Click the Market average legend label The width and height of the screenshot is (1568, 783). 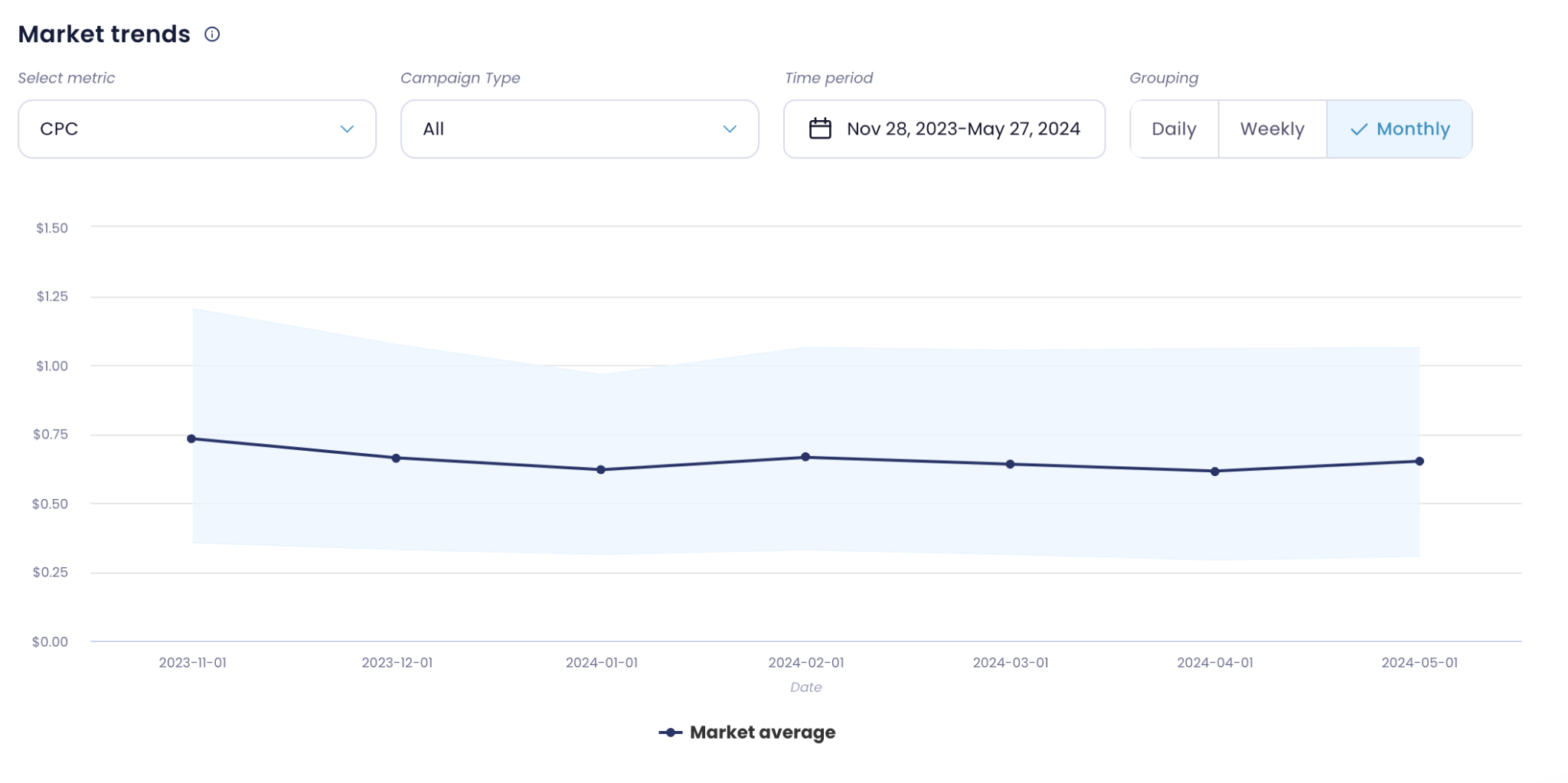[x=763, y=732]
